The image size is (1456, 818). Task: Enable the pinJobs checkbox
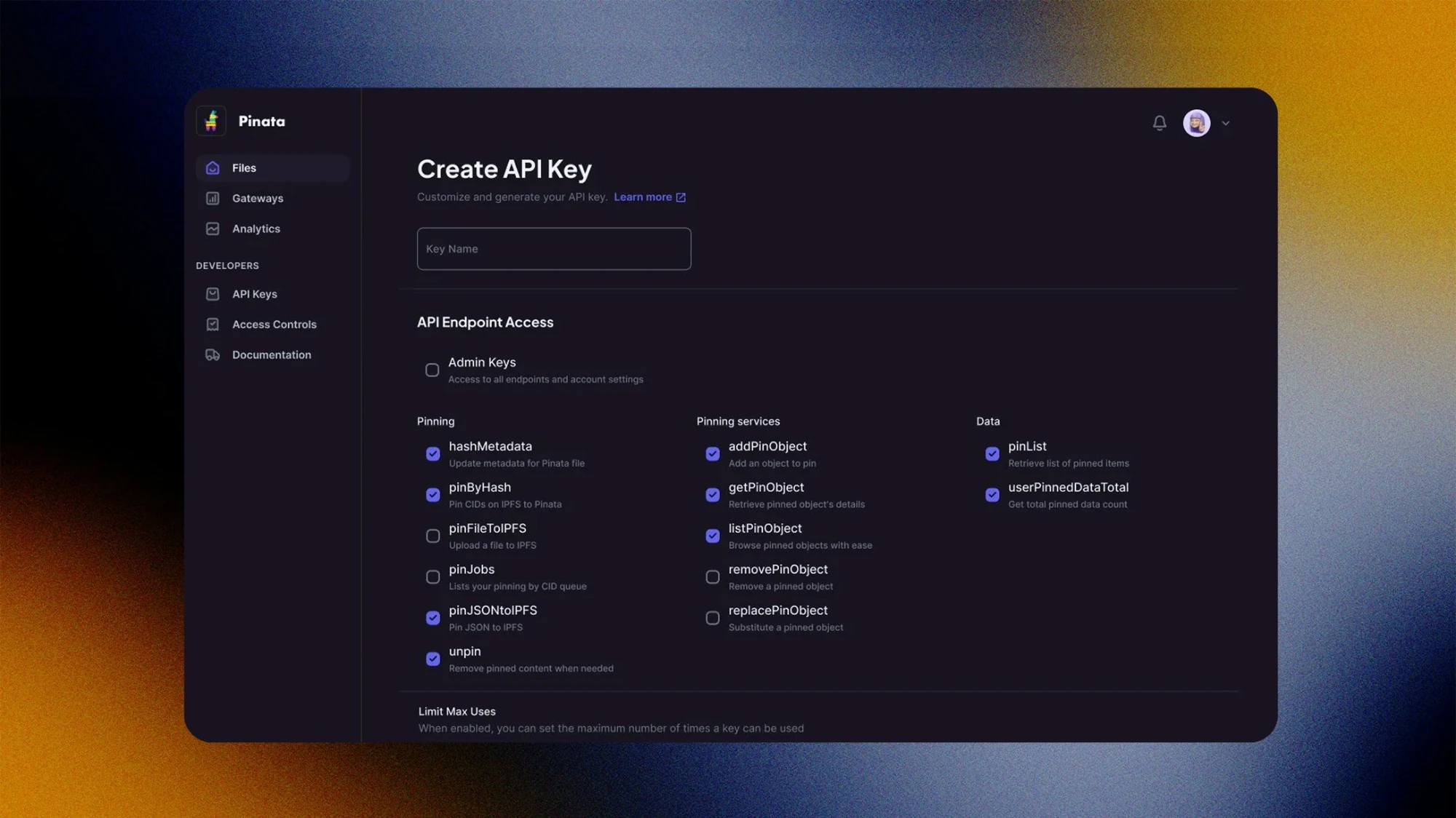click(433, 577)
